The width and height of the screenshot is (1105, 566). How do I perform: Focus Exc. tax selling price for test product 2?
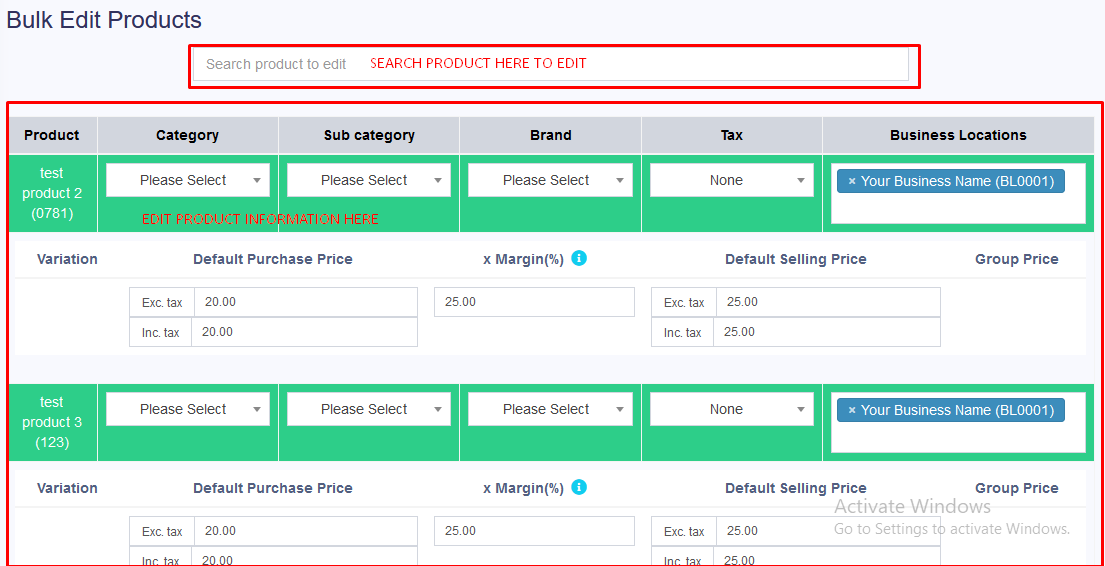tap(827, 302)
